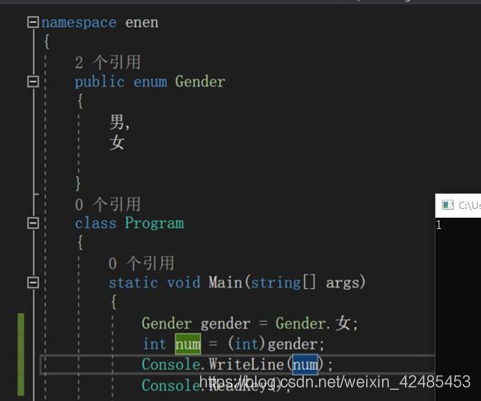Click the 'enen' namespace name
Viewport: 481px width, 401px height.
[x=142, y=23]
